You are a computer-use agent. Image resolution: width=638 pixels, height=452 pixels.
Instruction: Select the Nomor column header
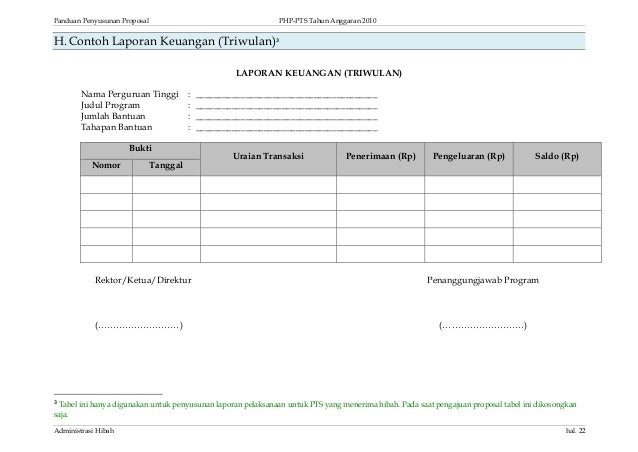[x=106, y=167]
